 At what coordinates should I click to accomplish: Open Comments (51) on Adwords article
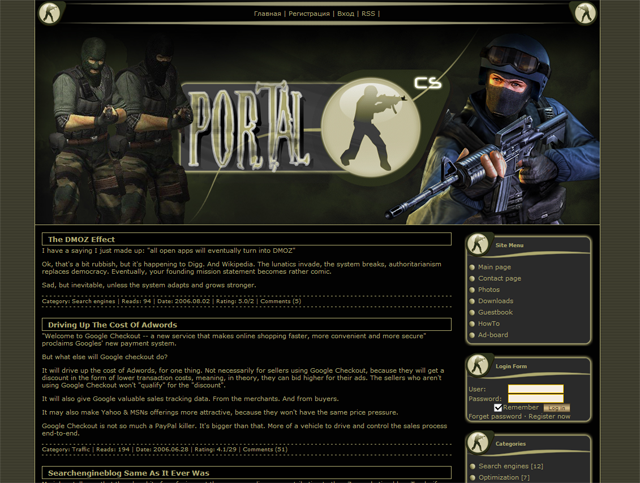click(265, 450)
